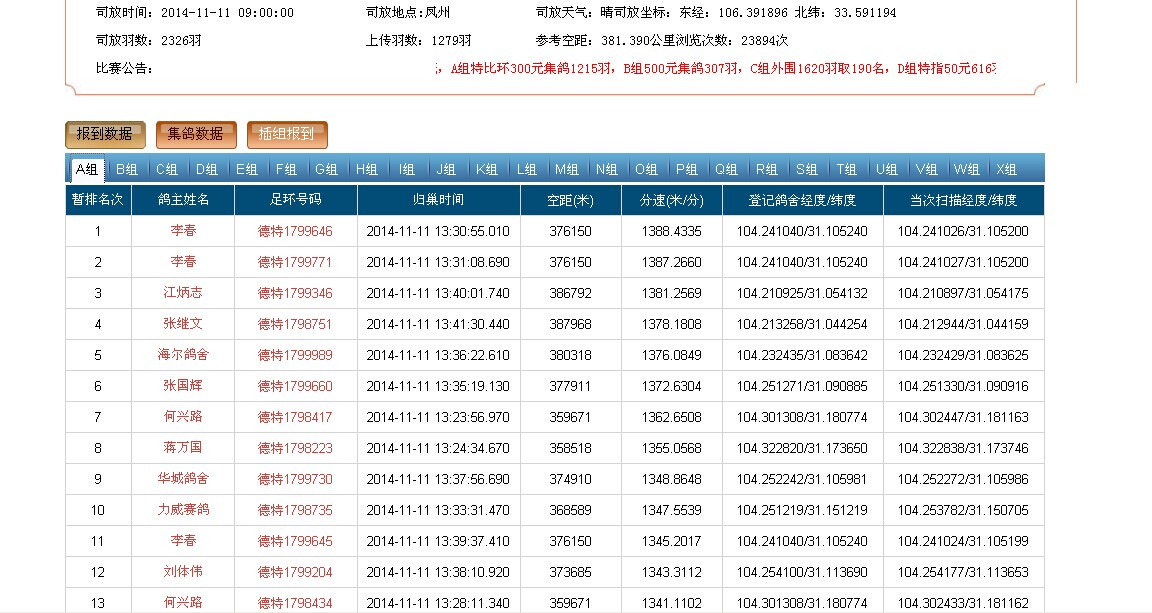Open the 集鸽数据 view
This screenshot has width=1152, height=613.
pos(196,134)
